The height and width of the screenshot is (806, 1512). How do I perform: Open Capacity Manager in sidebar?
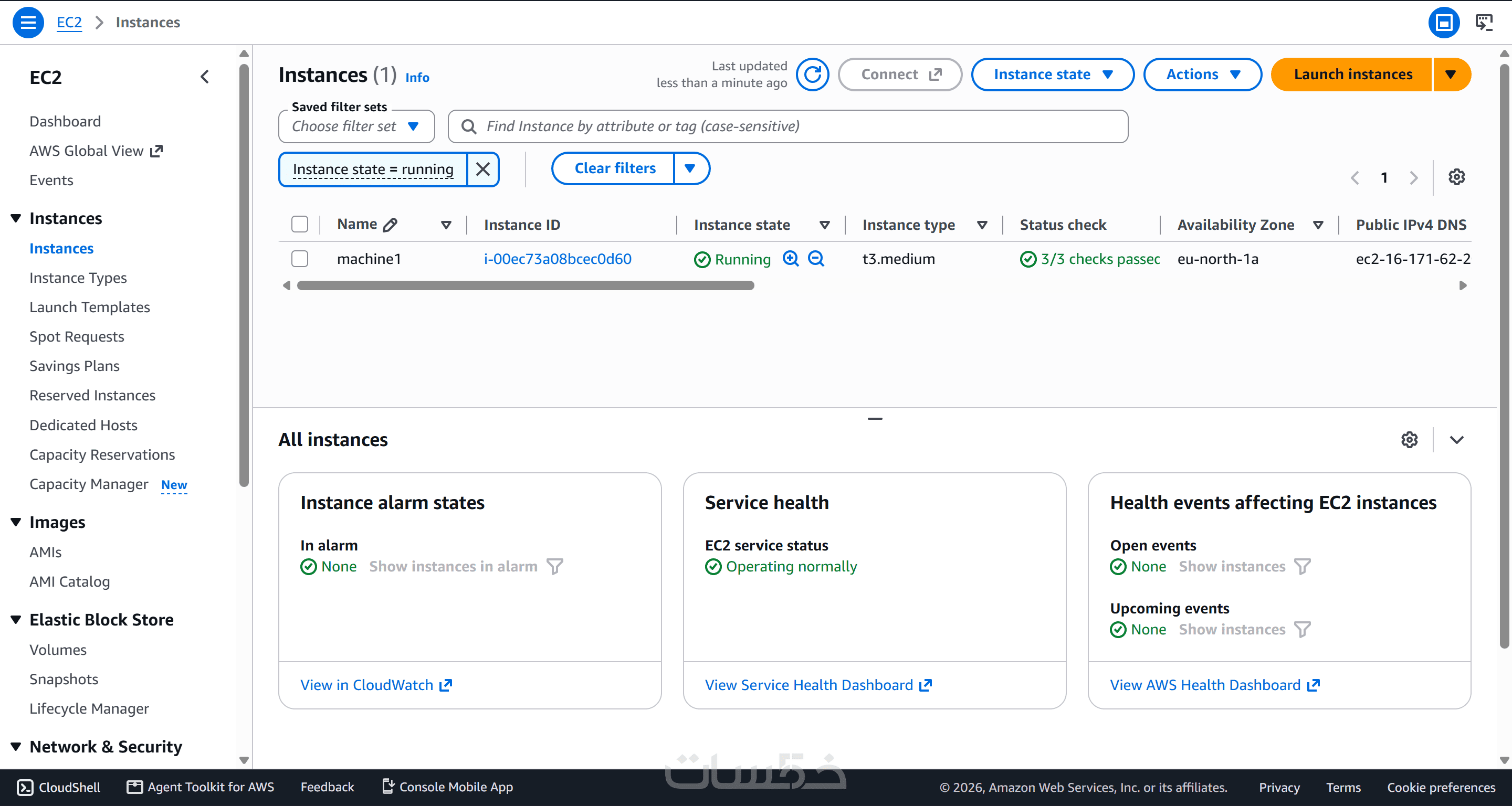click(x=89, y=484)
